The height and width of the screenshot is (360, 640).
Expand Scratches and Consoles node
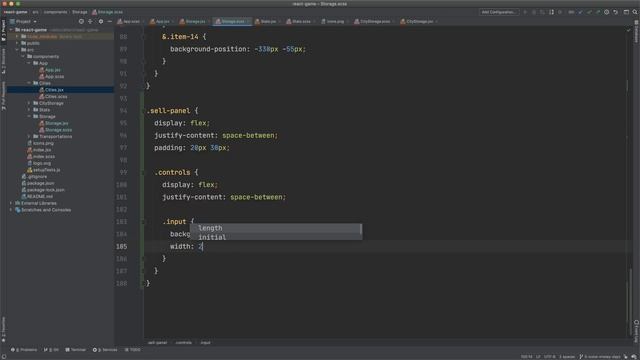11,210
